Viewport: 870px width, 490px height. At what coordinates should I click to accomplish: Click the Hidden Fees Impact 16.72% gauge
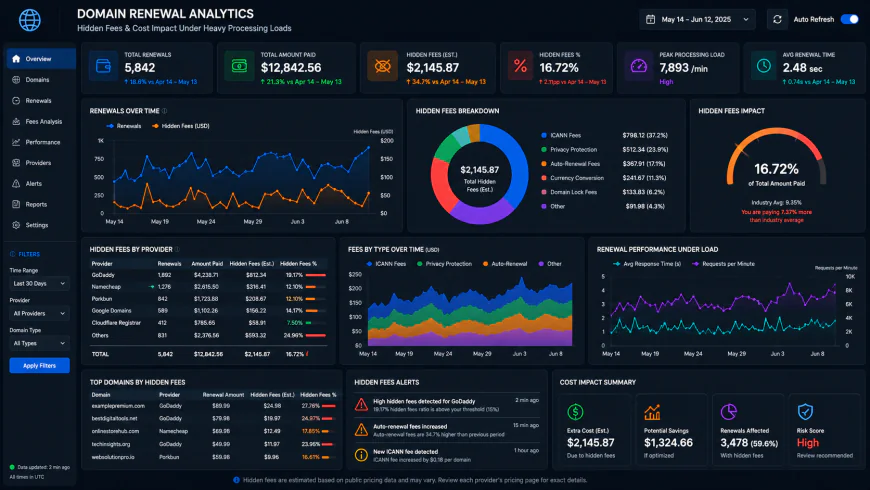[776, 158]
